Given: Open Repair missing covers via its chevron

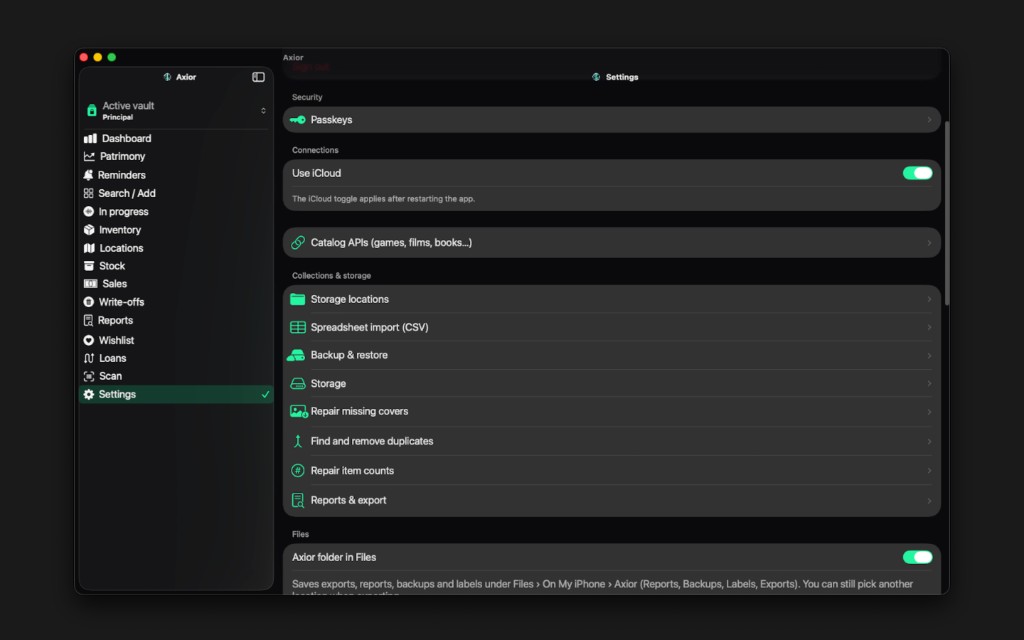Looking at the screenshot, I should coord(929,412).
